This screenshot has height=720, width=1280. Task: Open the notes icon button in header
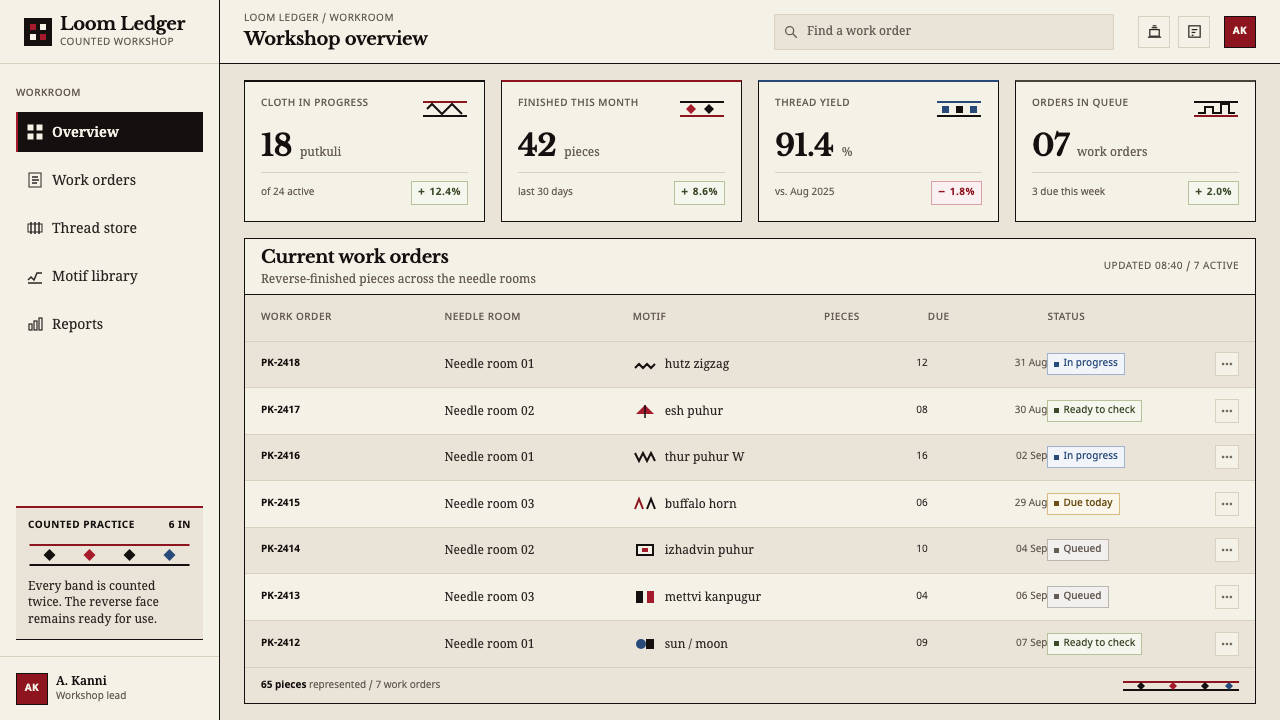click(x=1194, y=32)
